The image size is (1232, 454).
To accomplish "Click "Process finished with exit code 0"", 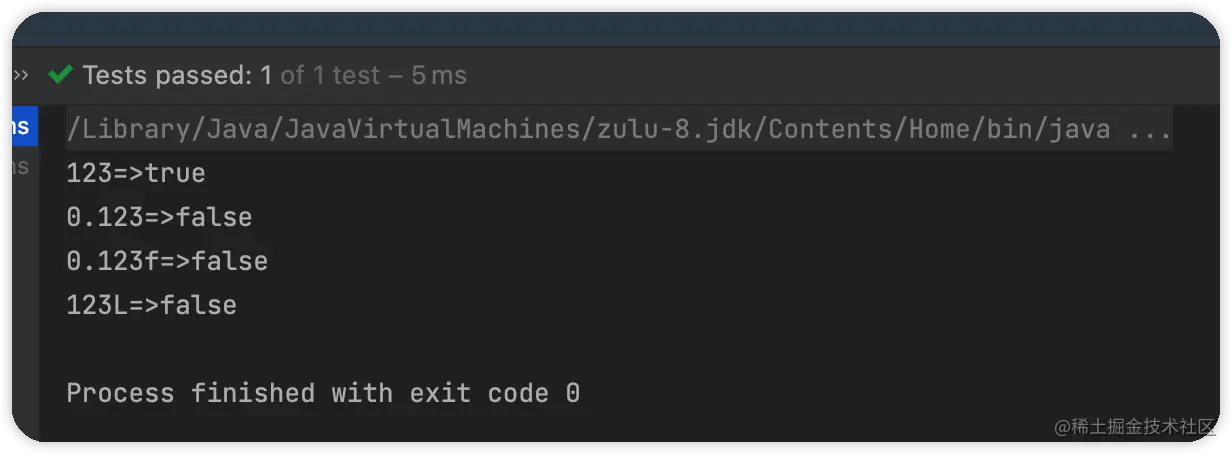I will click(323, 393).
